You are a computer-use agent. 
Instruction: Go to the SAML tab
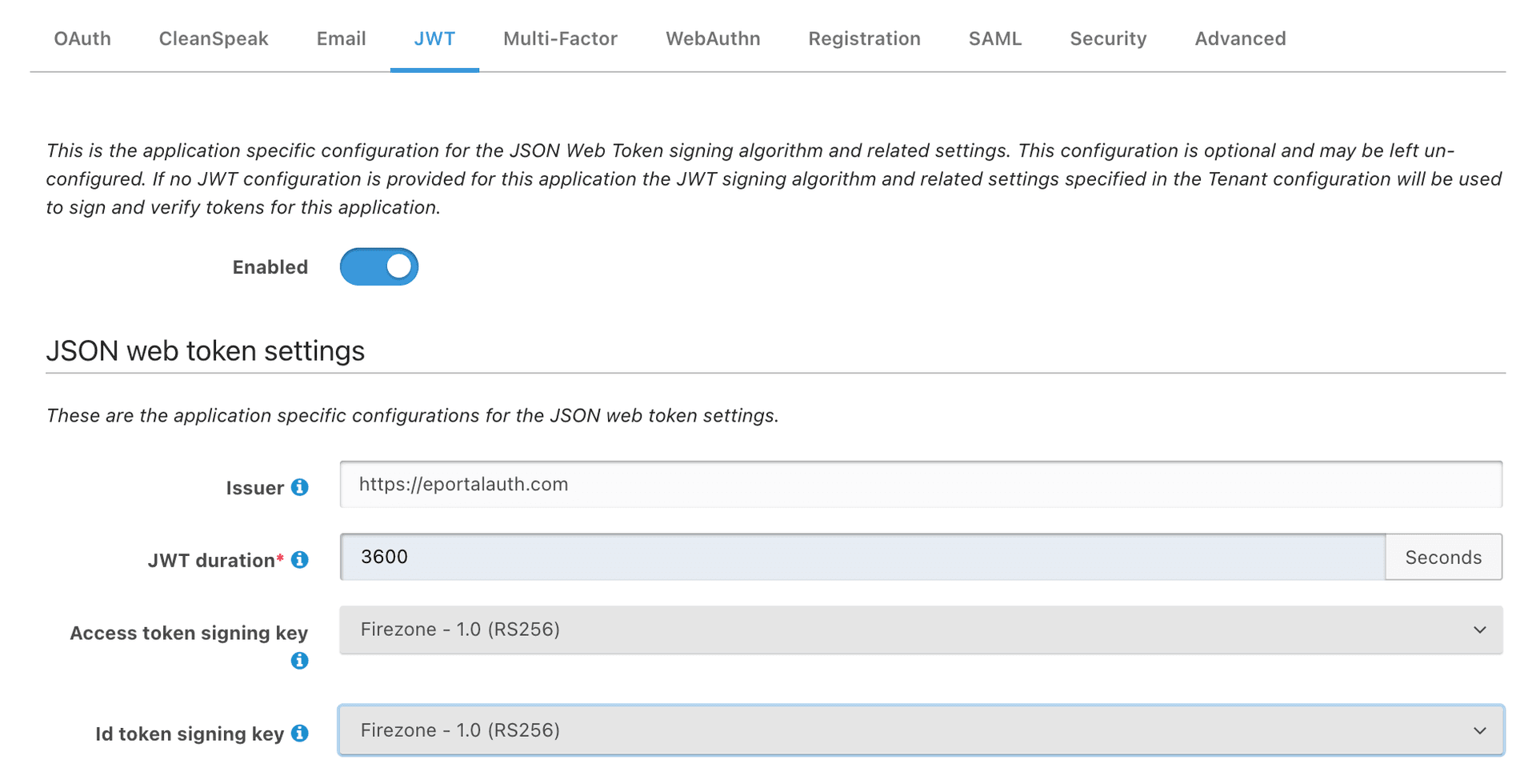point(995,38)
